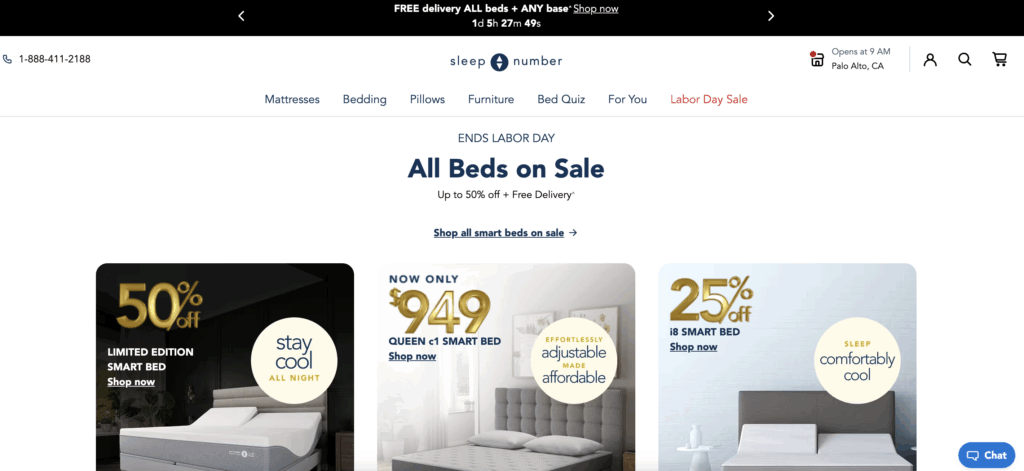The height and width of the screenshot is (471, 1024).
Task: Shop now for Queen c1 Smart Bed
Action: [412, 356]
